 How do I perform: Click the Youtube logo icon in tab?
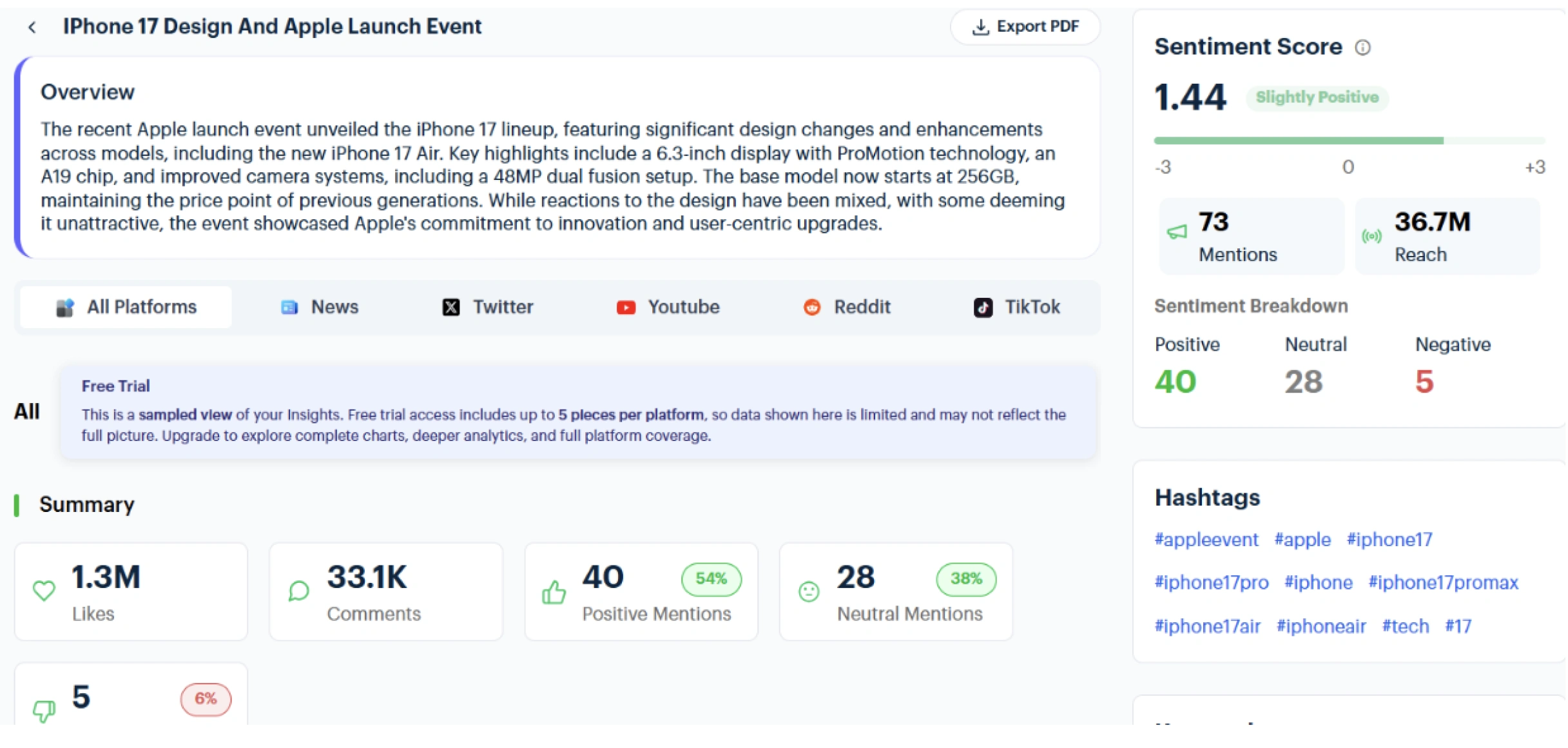click(x=626, y=308)
